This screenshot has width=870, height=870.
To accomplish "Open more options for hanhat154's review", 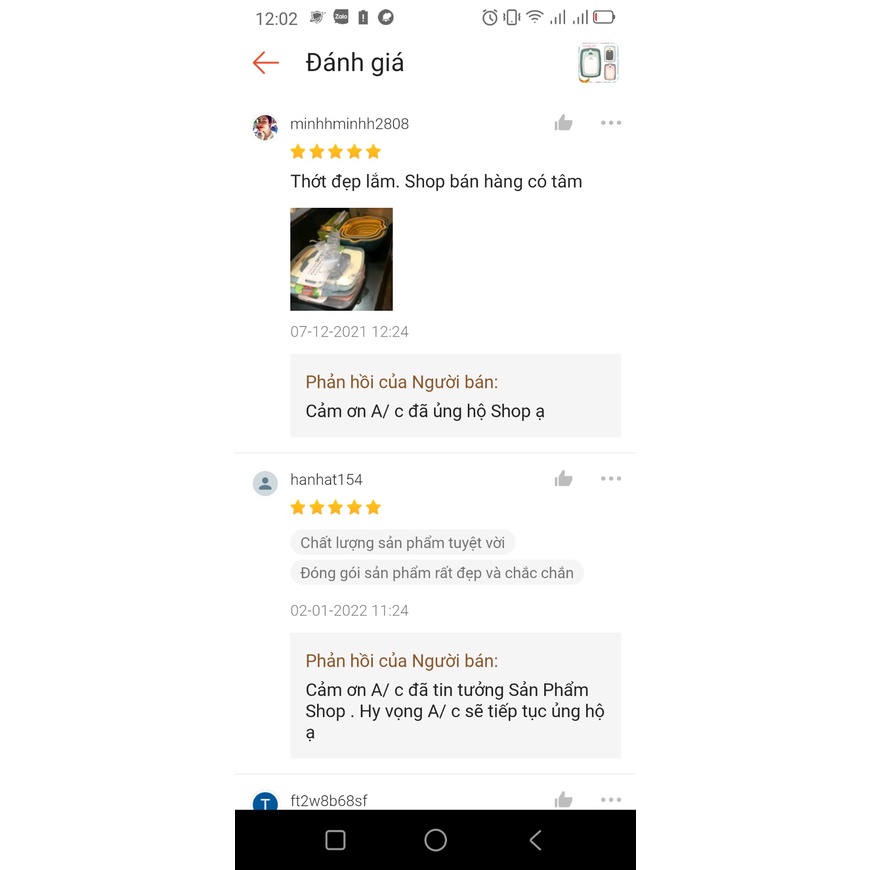I will click(x=611, y=478).
